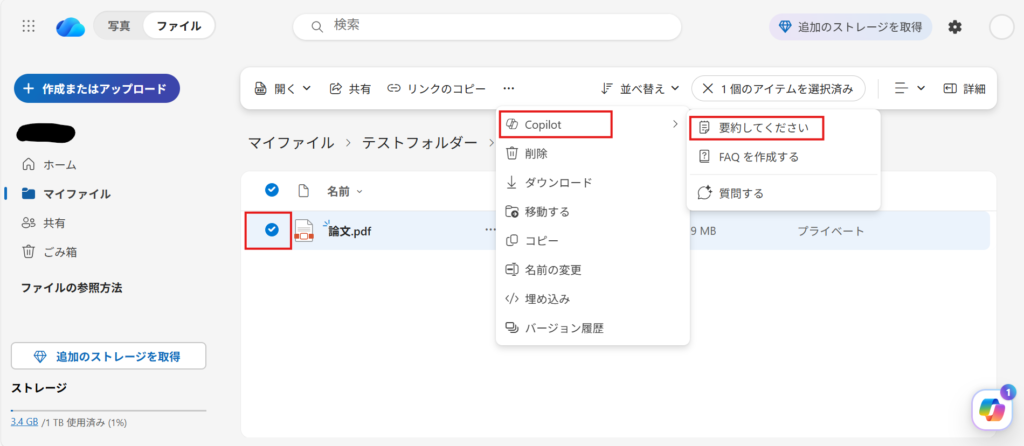Open the settings gear icon

click(955, 27)
